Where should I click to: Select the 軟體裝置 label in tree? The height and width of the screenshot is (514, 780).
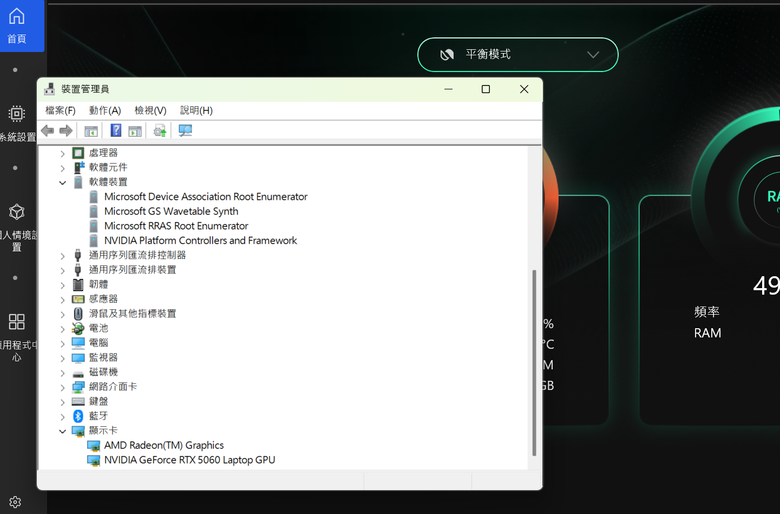108,182
